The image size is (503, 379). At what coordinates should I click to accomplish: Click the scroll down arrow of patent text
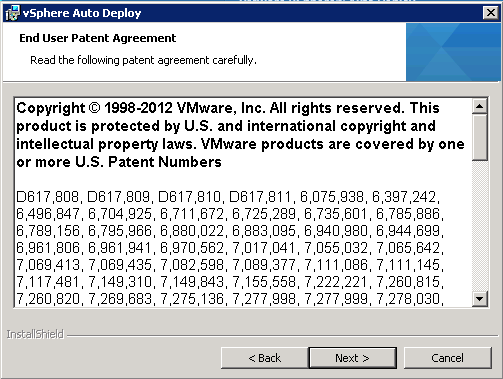pyautogui.click(x=480, y=298)
